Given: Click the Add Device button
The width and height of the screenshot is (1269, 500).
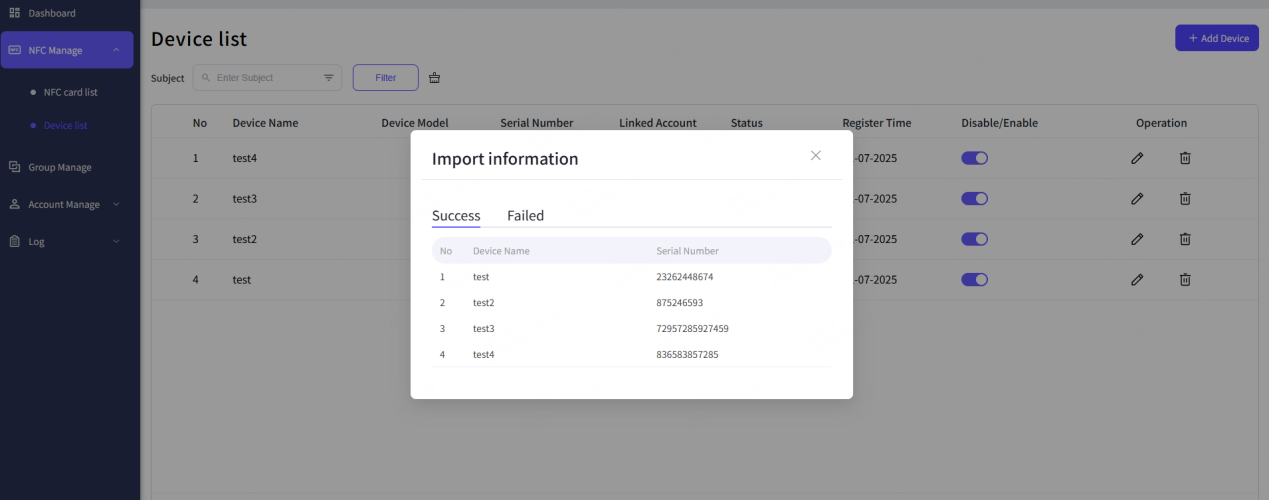Looking at the screenshot, I should coord(1216,38).
